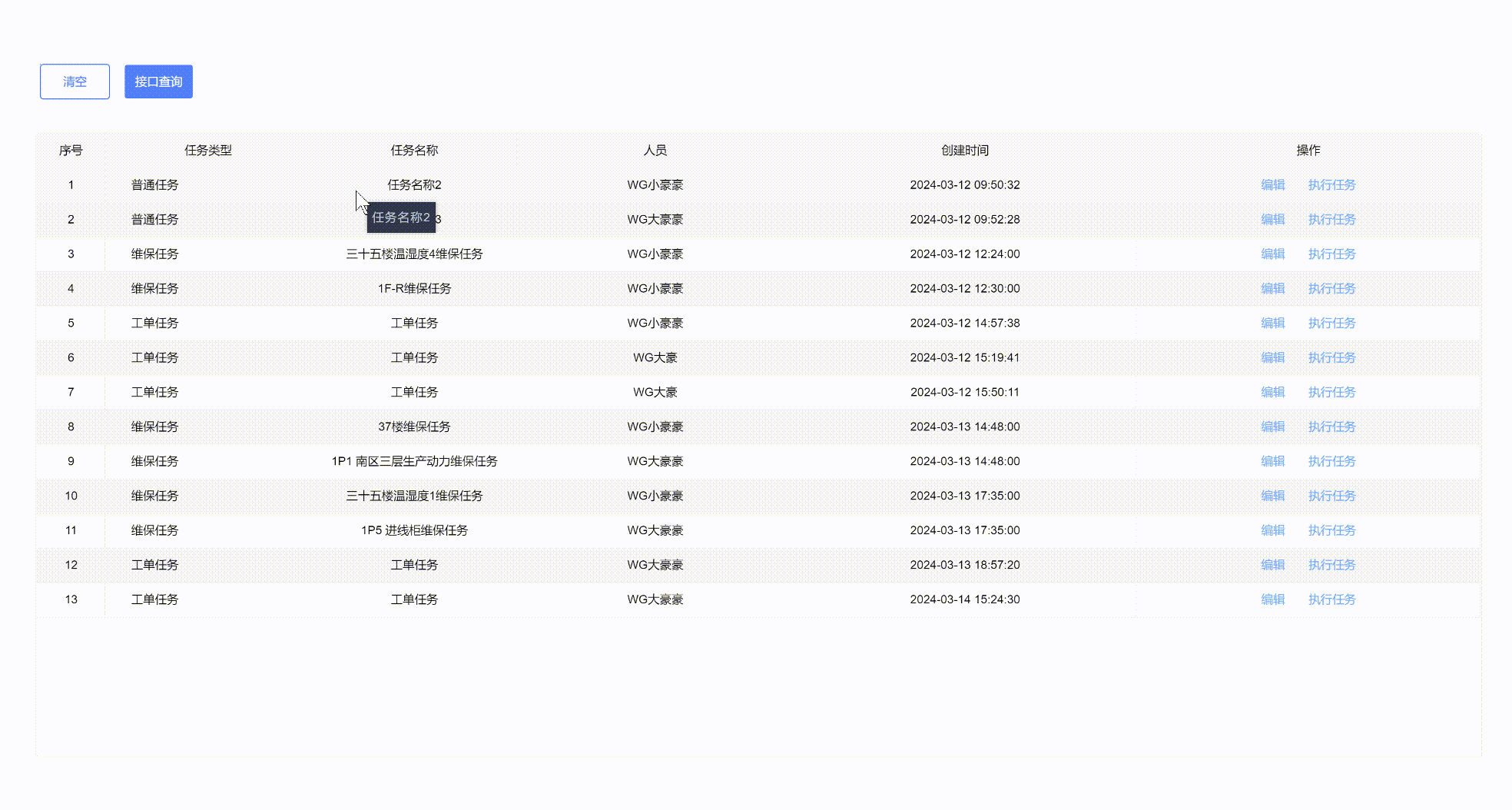Screen dimensions: 1512x810
Task: Execute the last row 13 工单任务
Action: [1331, 599]
